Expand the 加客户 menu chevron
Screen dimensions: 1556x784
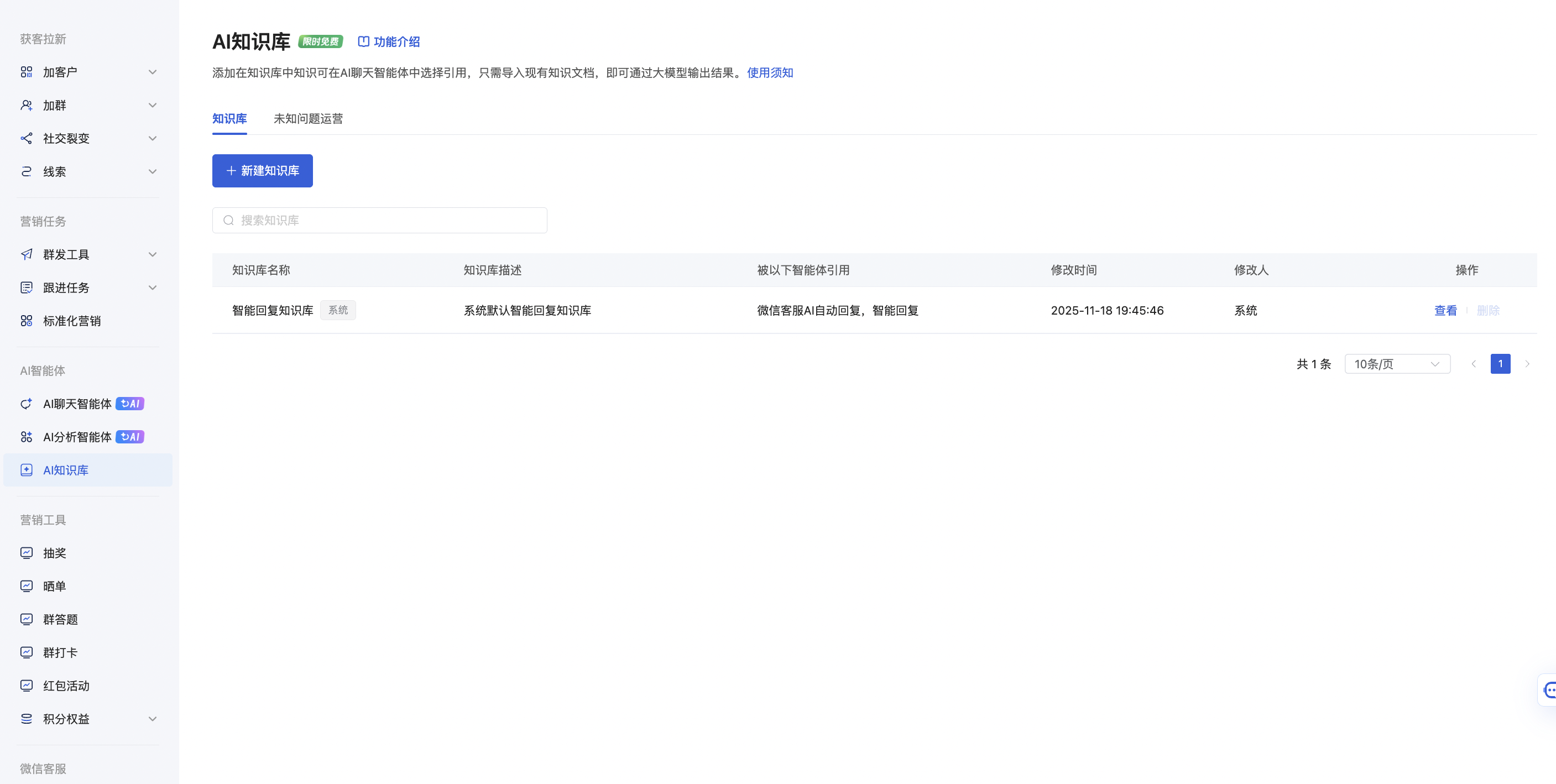click(x=153, y=72)
